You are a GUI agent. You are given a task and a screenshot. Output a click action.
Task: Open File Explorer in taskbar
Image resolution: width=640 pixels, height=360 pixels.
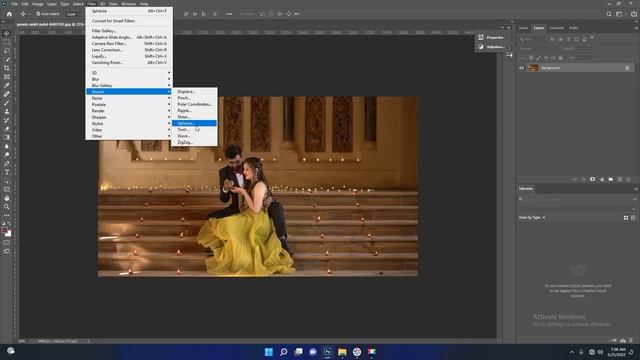[342, 352]
